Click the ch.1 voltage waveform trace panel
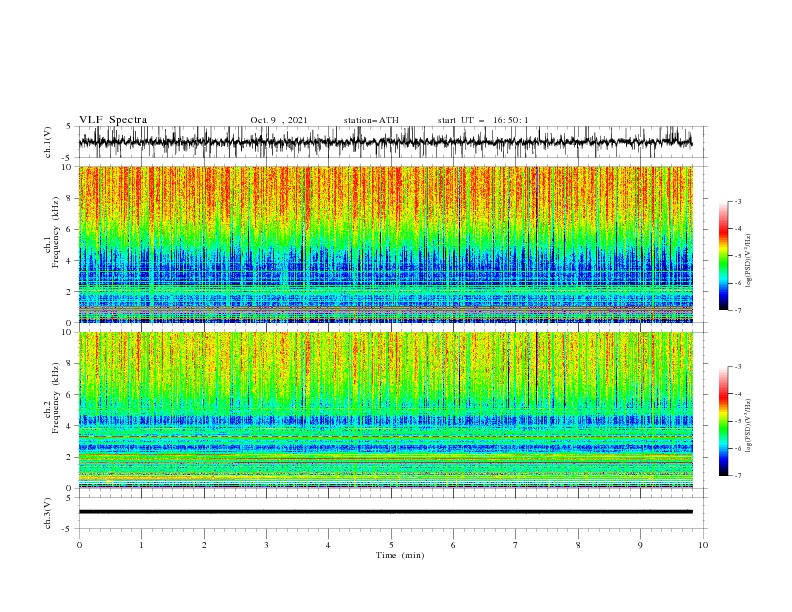This screenshot has width=792, height=612. click(393, 142)
